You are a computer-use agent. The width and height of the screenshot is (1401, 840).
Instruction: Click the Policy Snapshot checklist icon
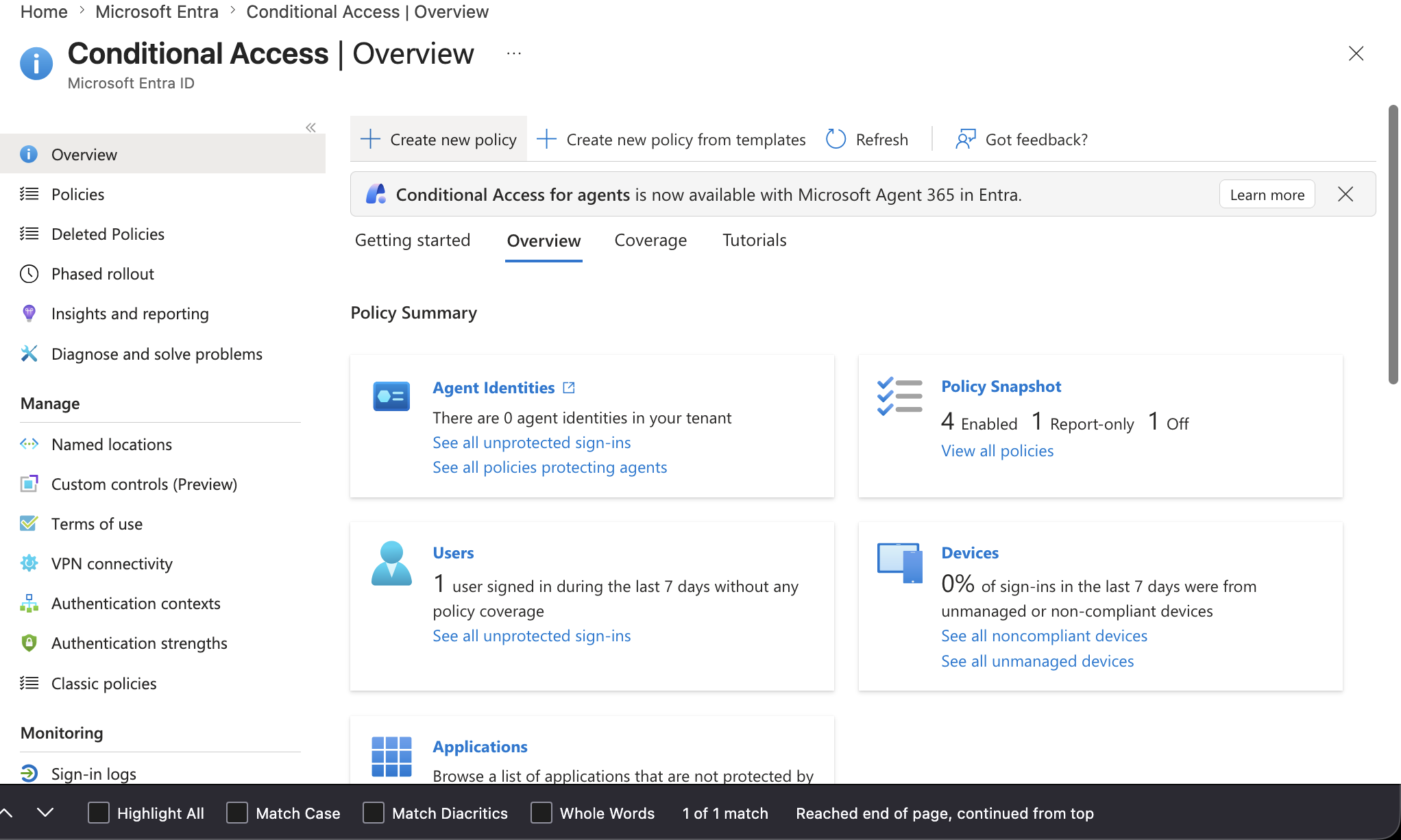click(x=900, y=396)
